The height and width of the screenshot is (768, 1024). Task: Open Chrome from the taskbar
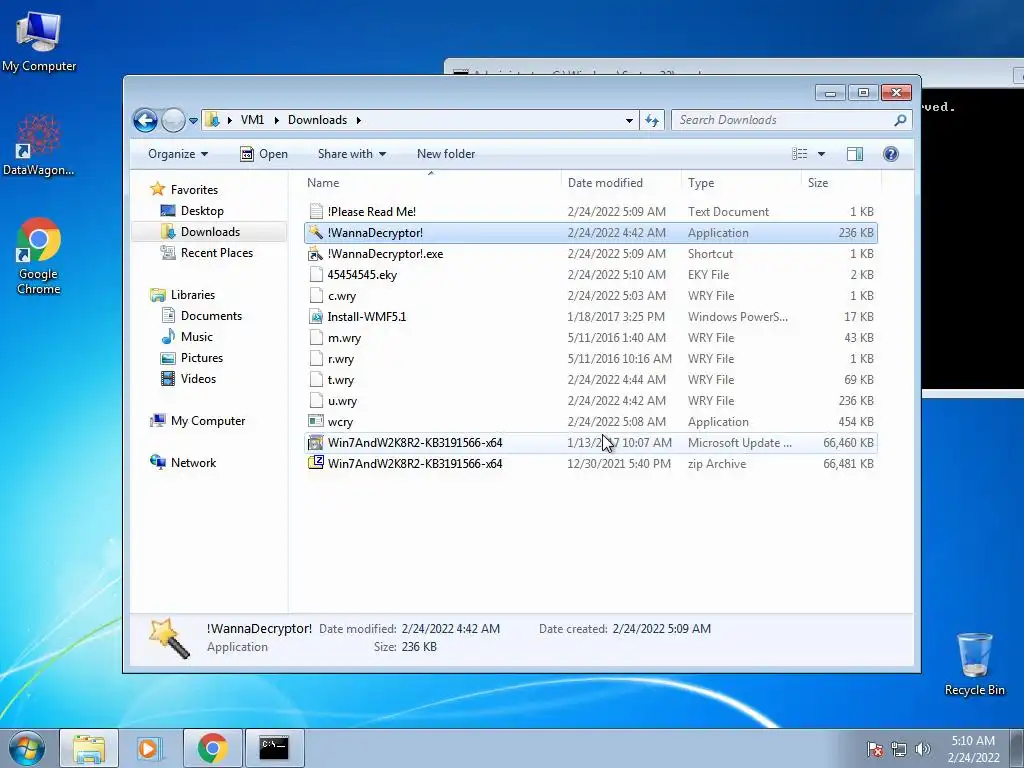pos(212,748)
